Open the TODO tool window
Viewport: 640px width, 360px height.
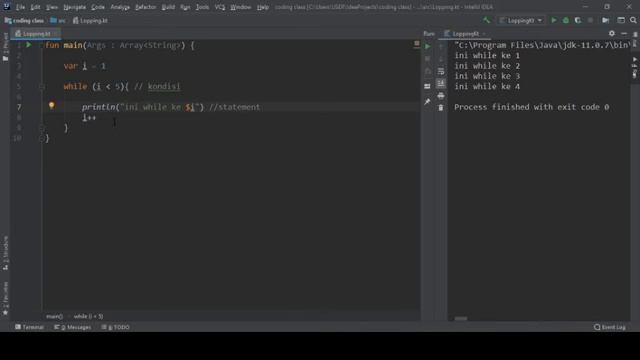[x=116, y=327]
